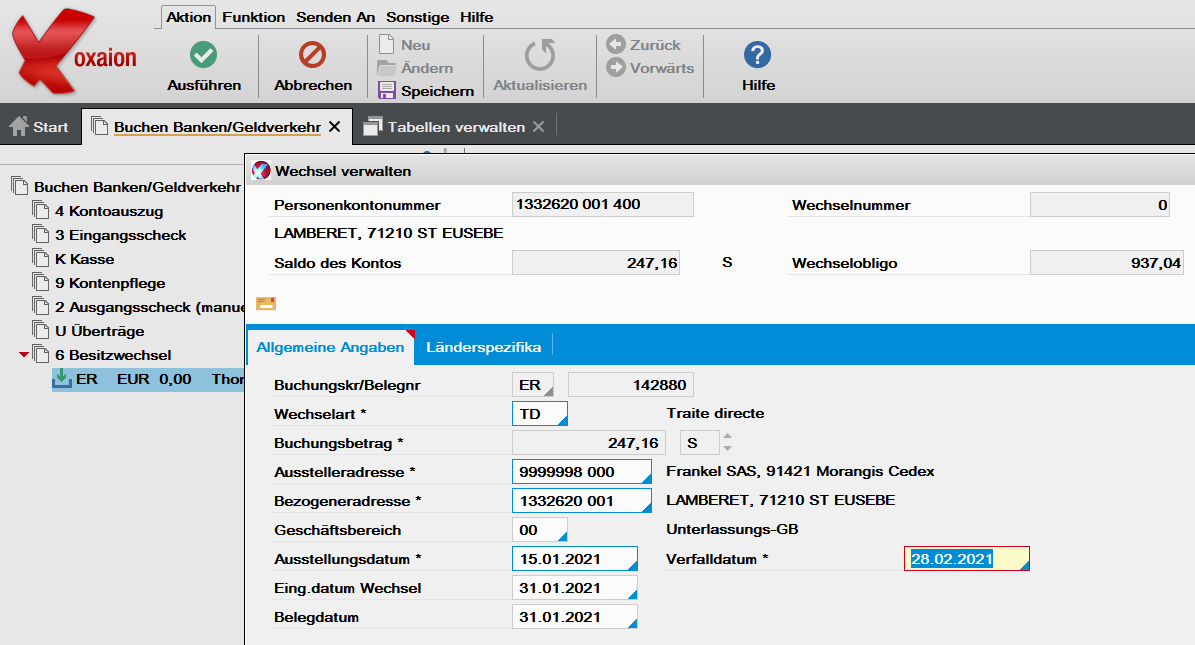Click the Wechselnummer field
Image resolution: width=1195 pixels, height=645 pixels.
click(x=1100, y=204)
